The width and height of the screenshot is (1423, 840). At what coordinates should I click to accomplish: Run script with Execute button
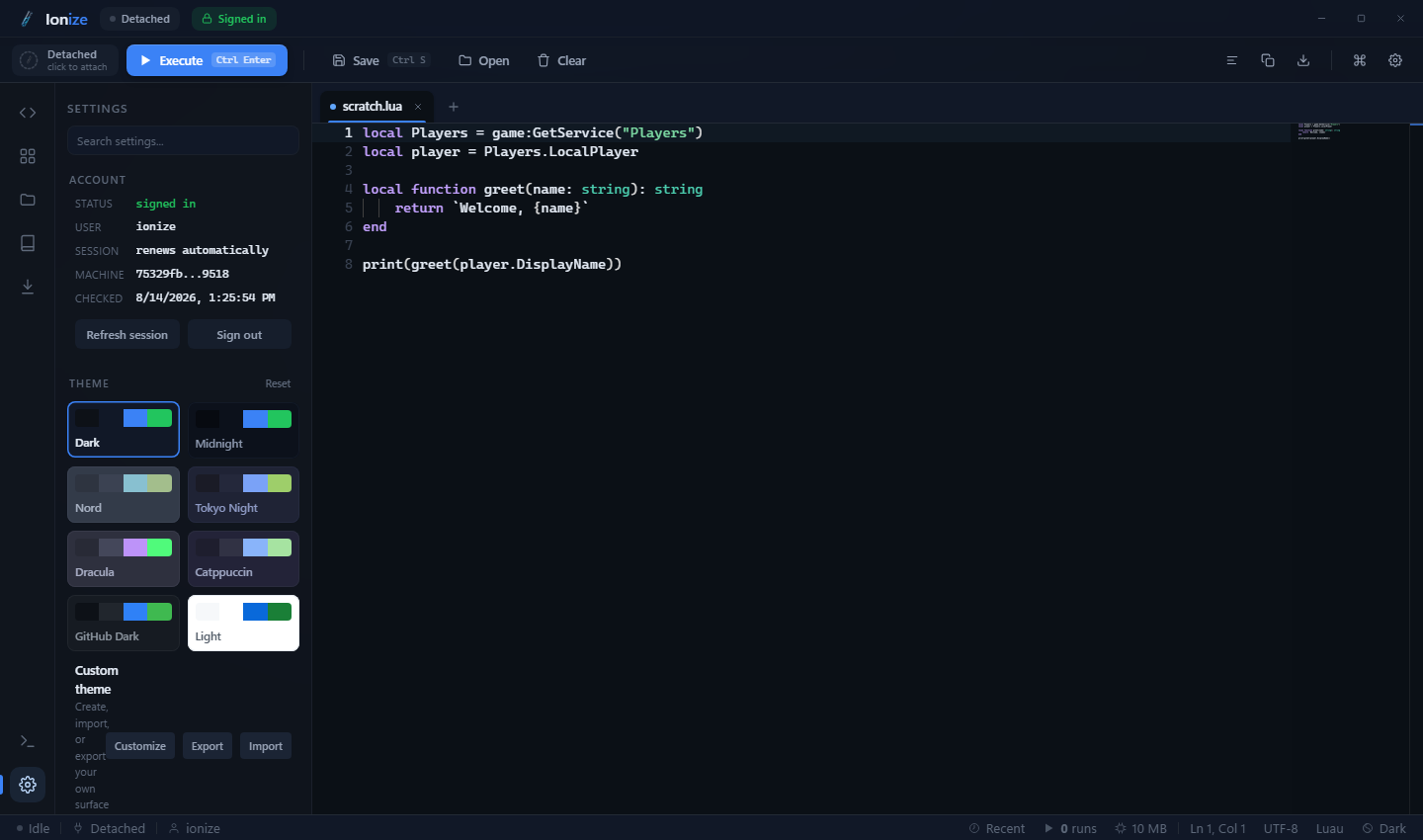click(x=207, y=60)
